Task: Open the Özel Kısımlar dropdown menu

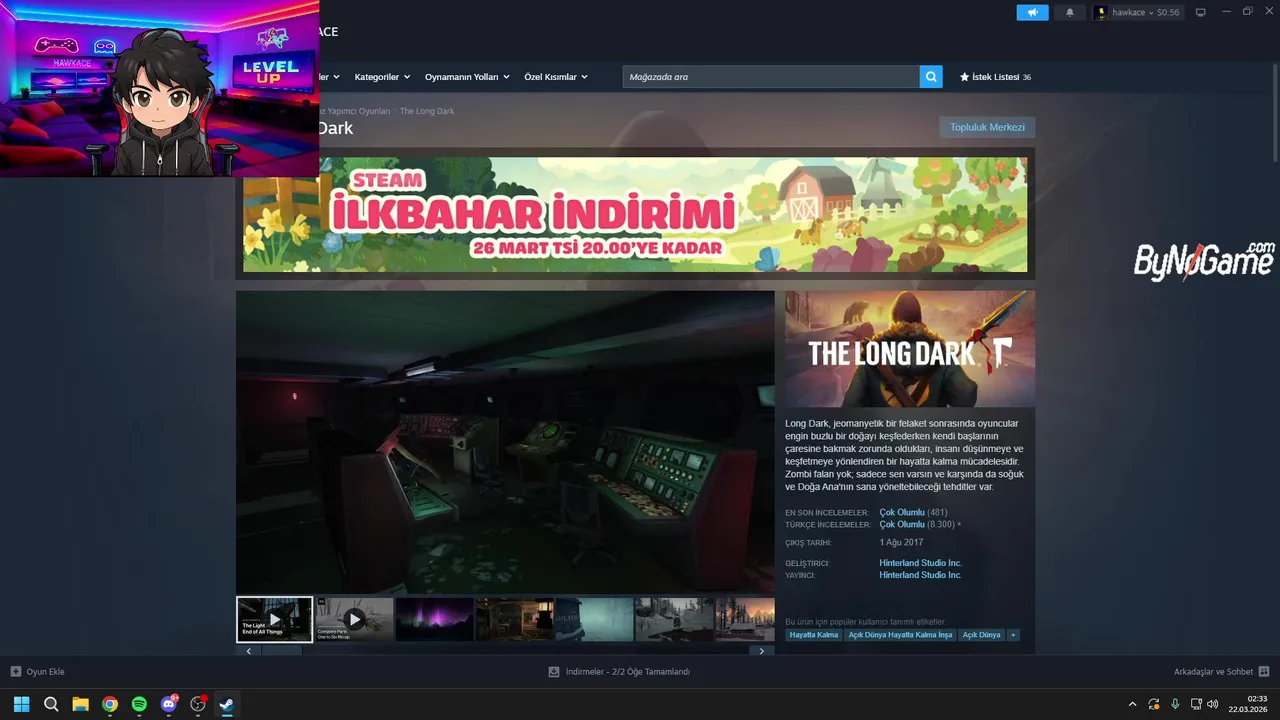Action: point(556,77)
